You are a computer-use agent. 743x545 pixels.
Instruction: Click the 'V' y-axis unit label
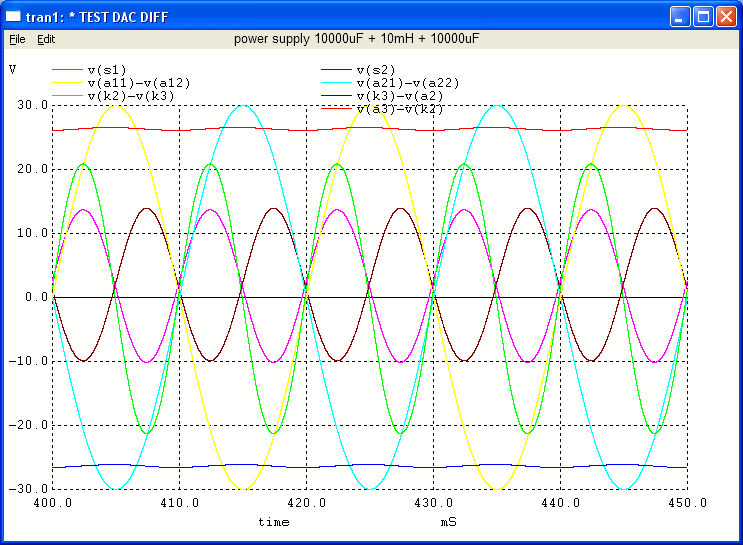point(12,69)
